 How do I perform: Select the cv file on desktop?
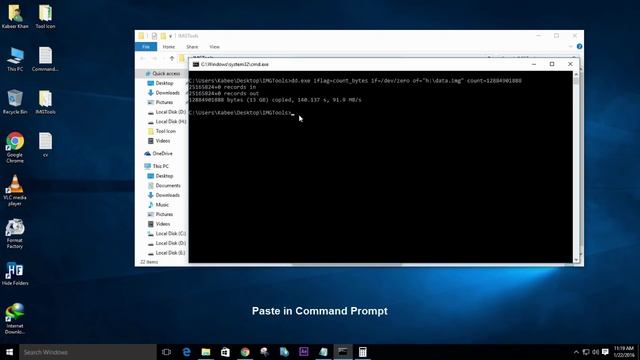pos(45,145)
